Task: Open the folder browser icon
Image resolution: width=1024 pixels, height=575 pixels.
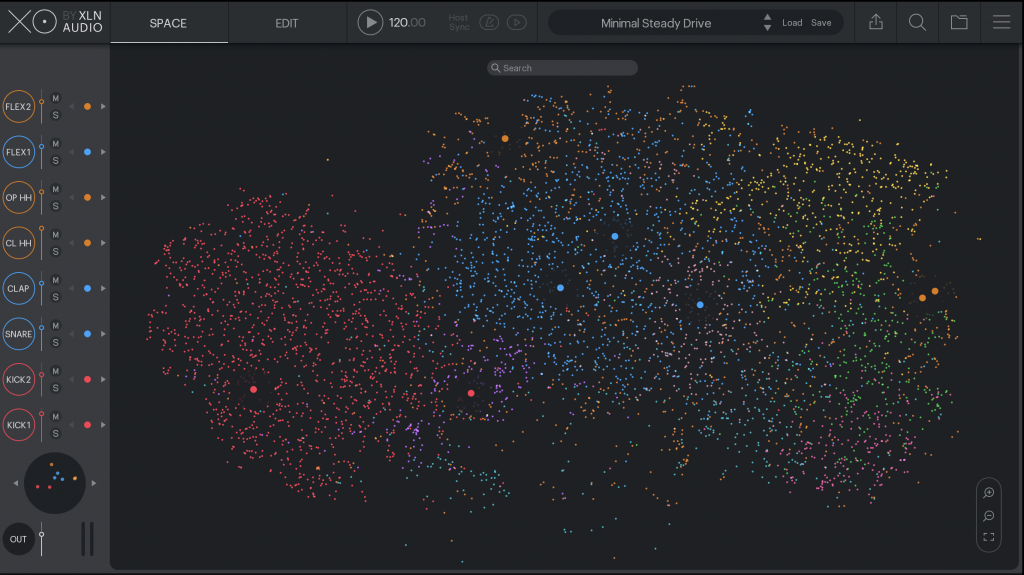Action: [959, 22]
